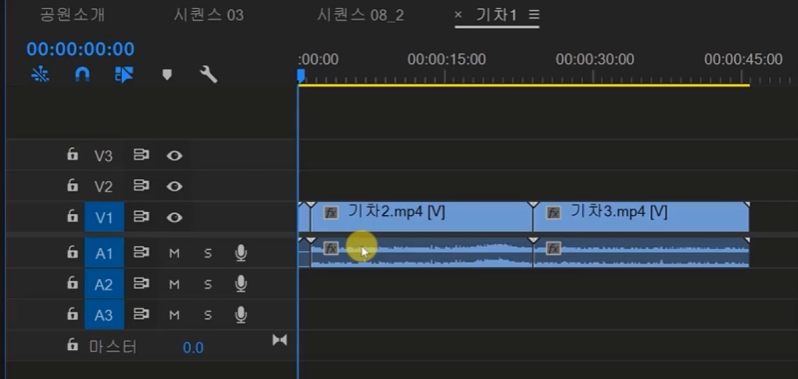This screenshot has height=379, width=798.
Task: Click the playhead timecode 00:00:00:00
Action: [x=80, y=49]
